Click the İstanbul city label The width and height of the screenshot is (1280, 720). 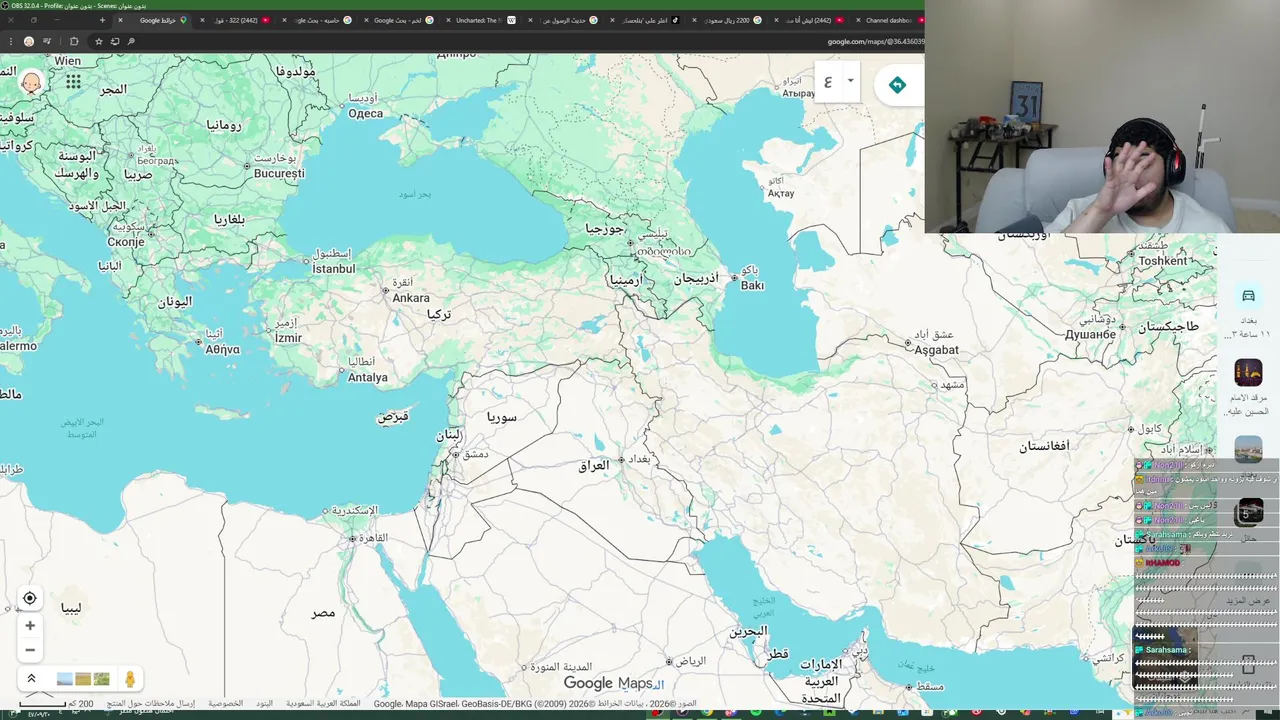point(334,269)
